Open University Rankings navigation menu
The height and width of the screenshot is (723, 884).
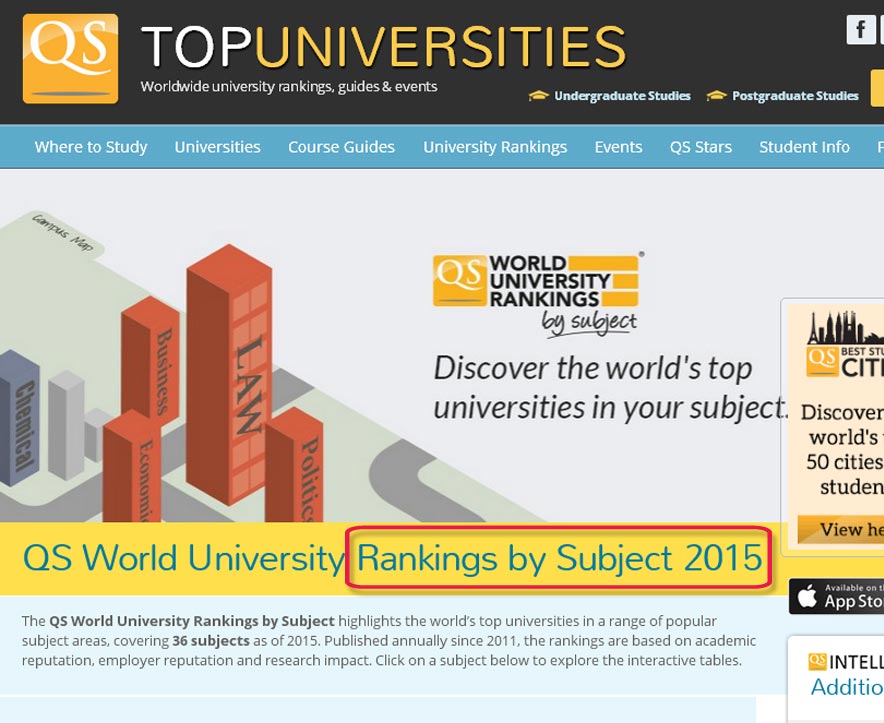pos(495,147)
